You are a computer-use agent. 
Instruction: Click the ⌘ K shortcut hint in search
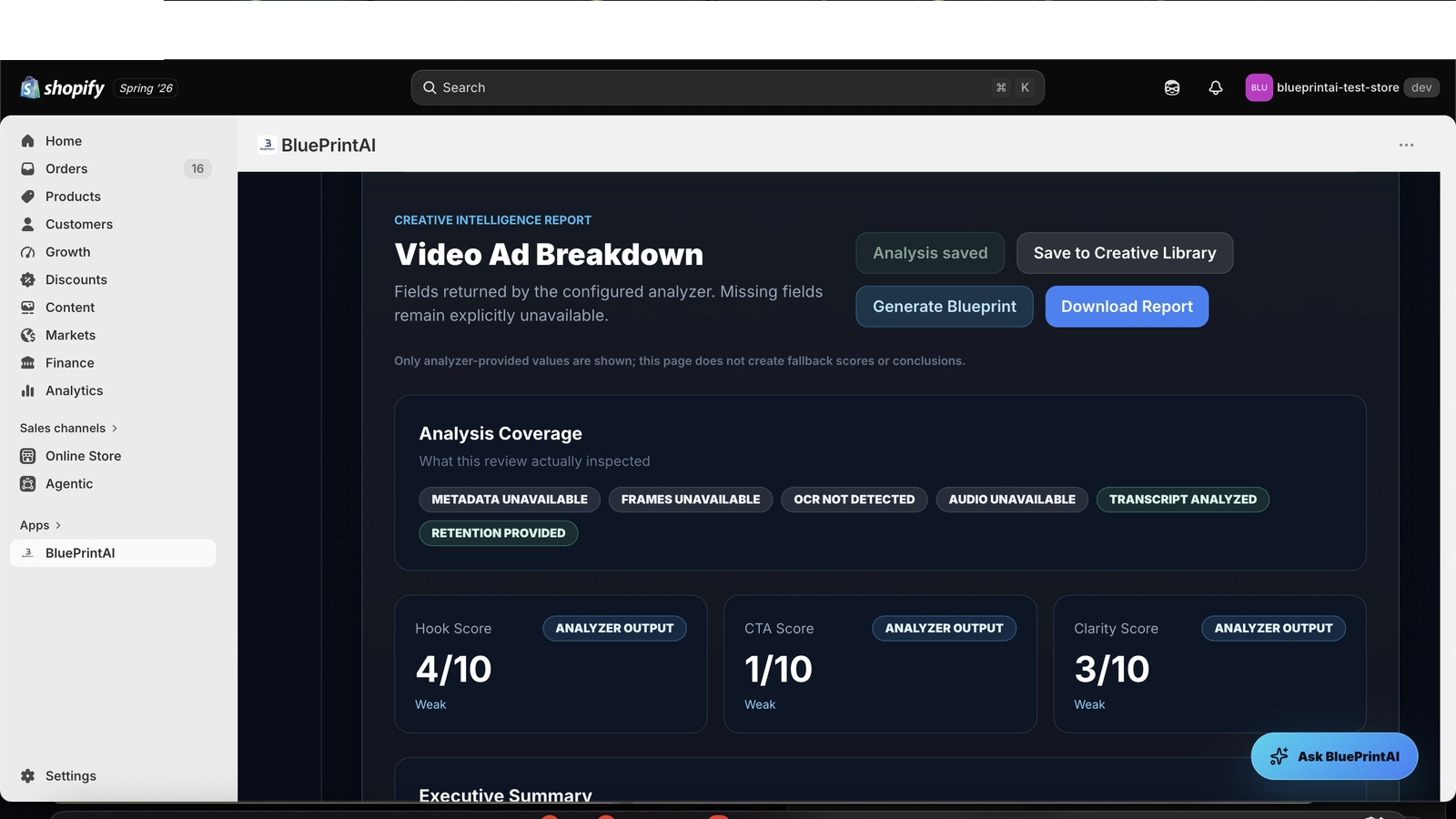pos(1013,87)
